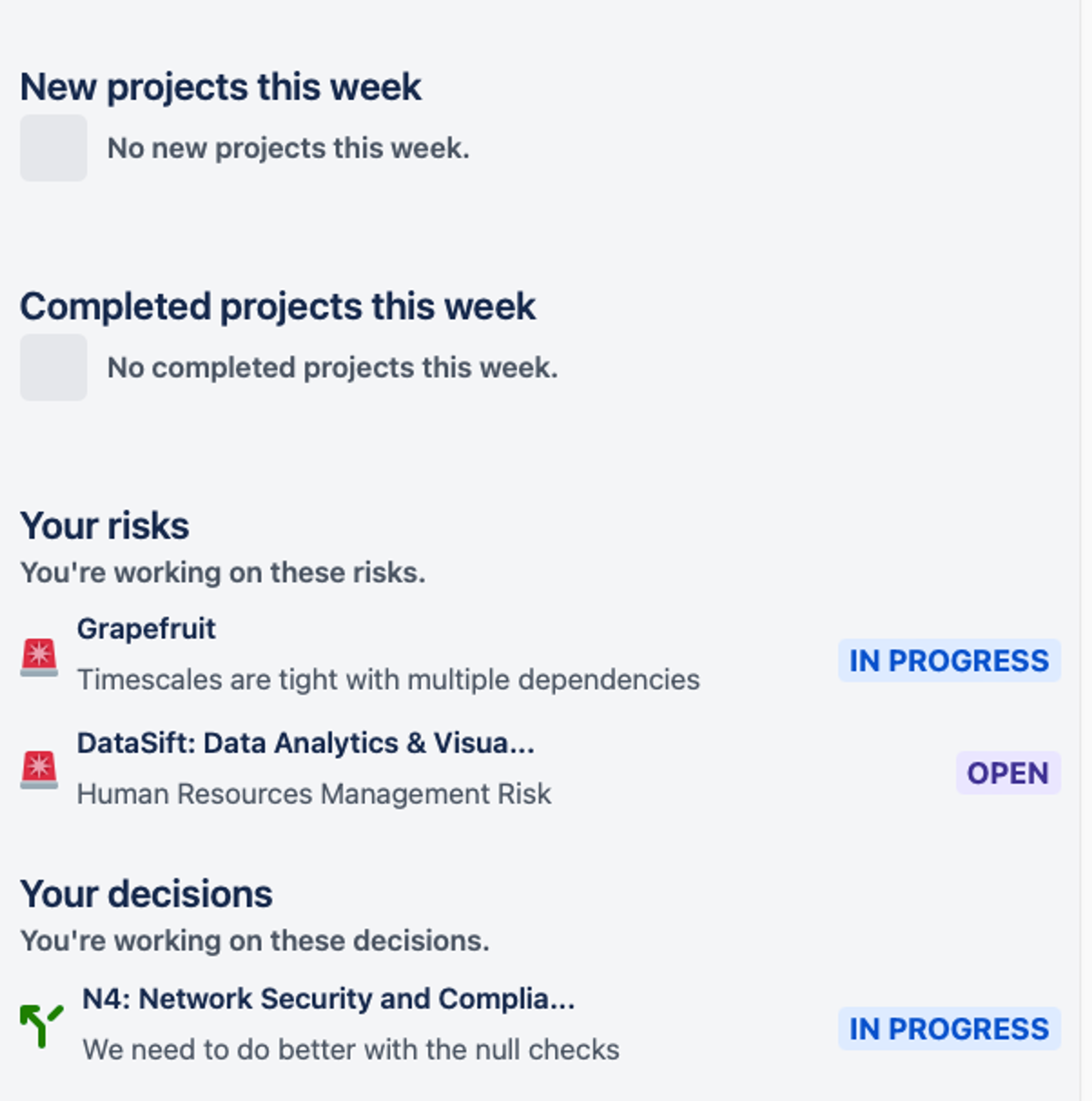Select 'Timescales are tight with multiple dependencies' text
Viewport: 1092px width, 1101px height.
pyautogui.click(x=388, y=680)
